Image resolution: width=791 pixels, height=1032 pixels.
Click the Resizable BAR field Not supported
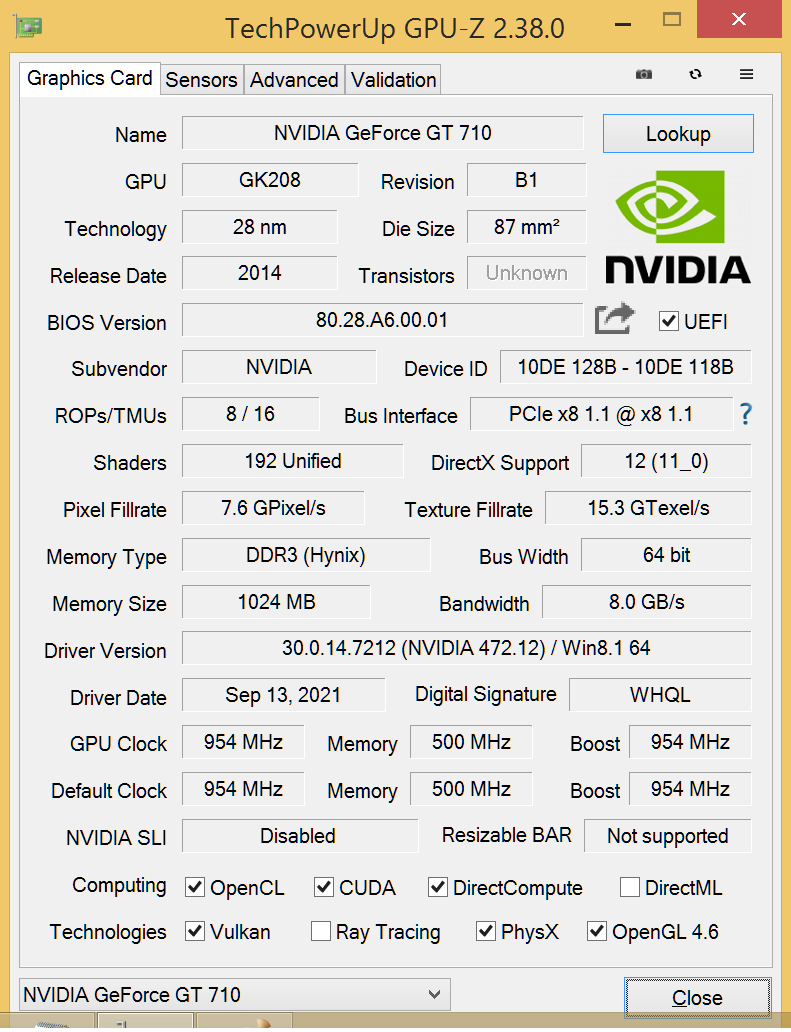pos(667,836)
